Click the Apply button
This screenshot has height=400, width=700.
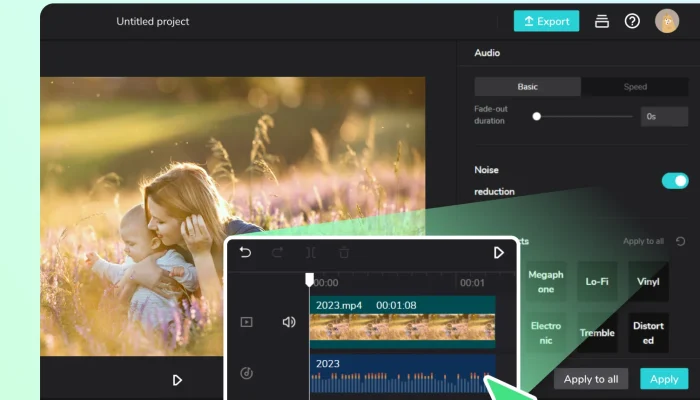(664, 379)
